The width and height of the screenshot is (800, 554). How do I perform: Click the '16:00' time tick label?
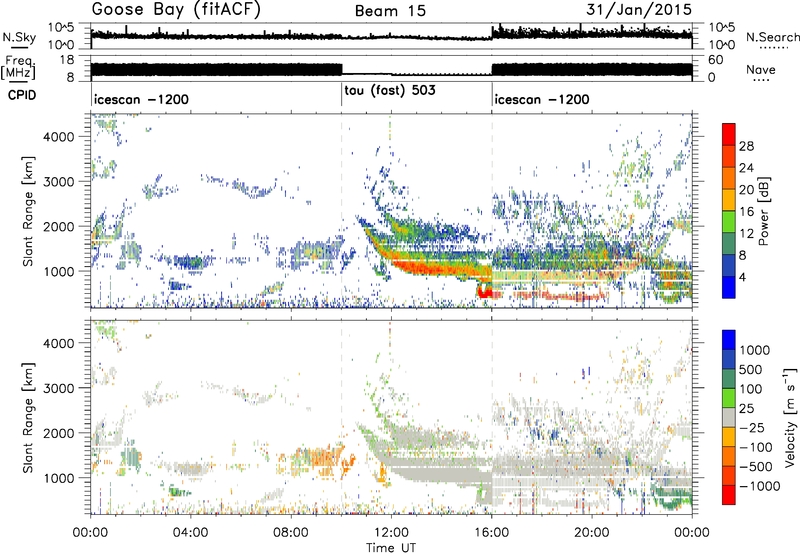tap(491, 533)
